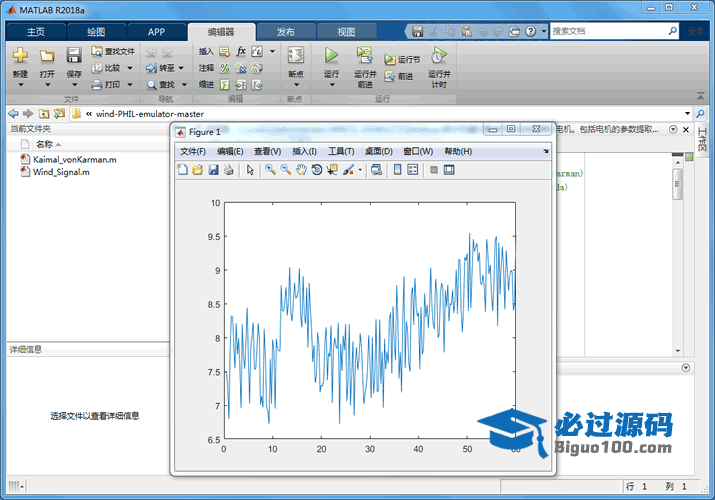Open the 工具(T) menu in Figure 1
Image resolution: width=715 pixels, height=500 pixels.
tap(341, 151)
